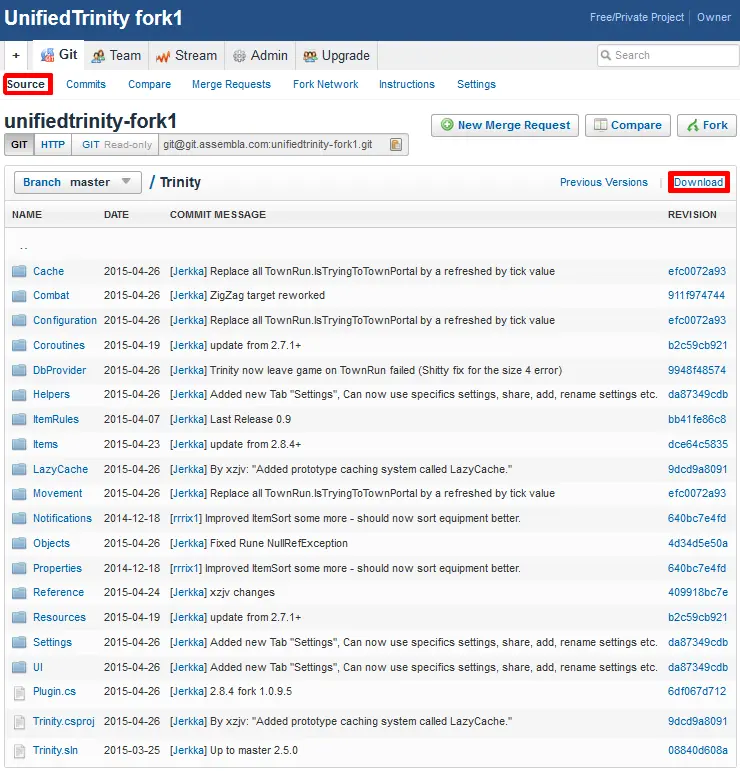Open the Upgrade tab
Screen dimensions: 740x771
[x=336, y=56]
